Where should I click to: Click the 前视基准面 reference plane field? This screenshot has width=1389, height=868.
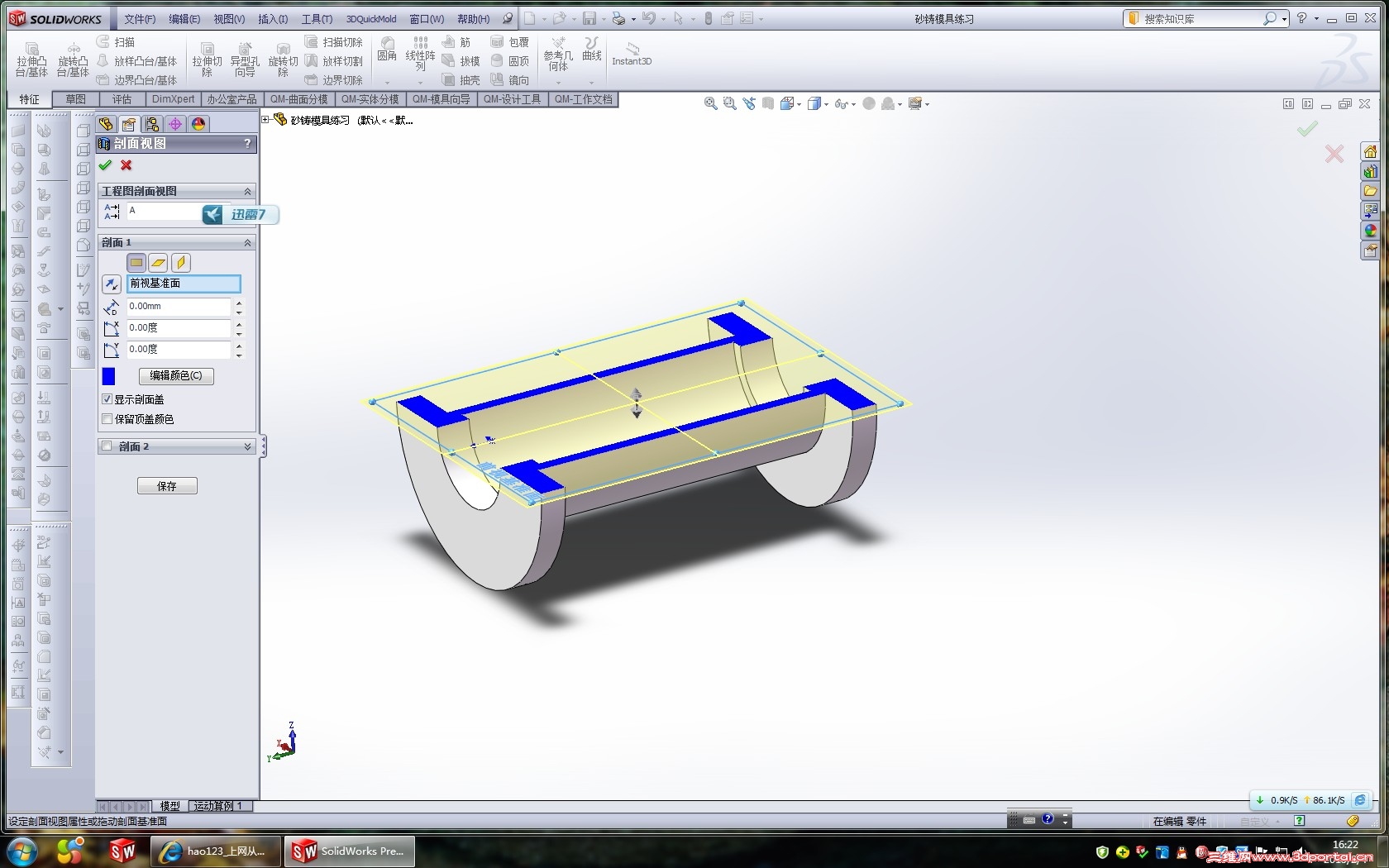(x=184, y=284)
